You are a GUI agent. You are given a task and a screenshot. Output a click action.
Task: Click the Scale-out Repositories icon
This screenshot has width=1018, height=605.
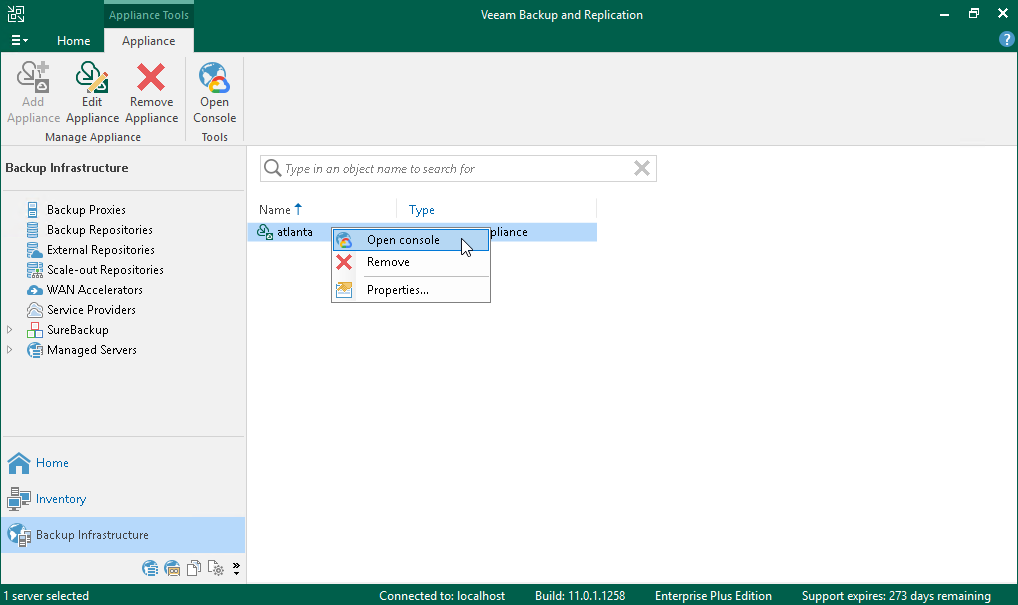34,270
